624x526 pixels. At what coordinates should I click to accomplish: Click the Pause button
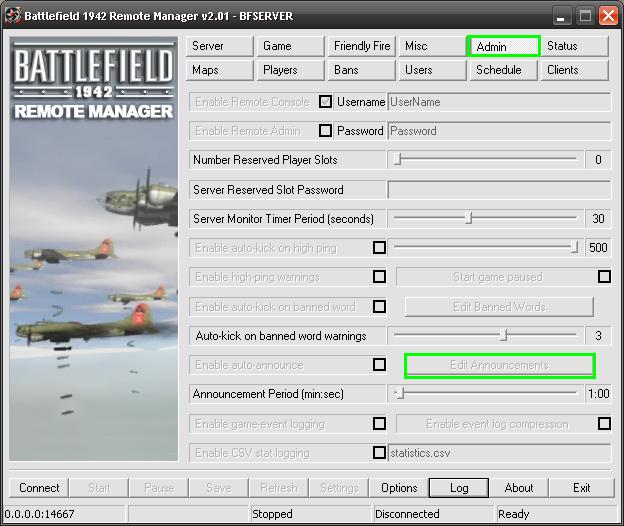point(159,488)
